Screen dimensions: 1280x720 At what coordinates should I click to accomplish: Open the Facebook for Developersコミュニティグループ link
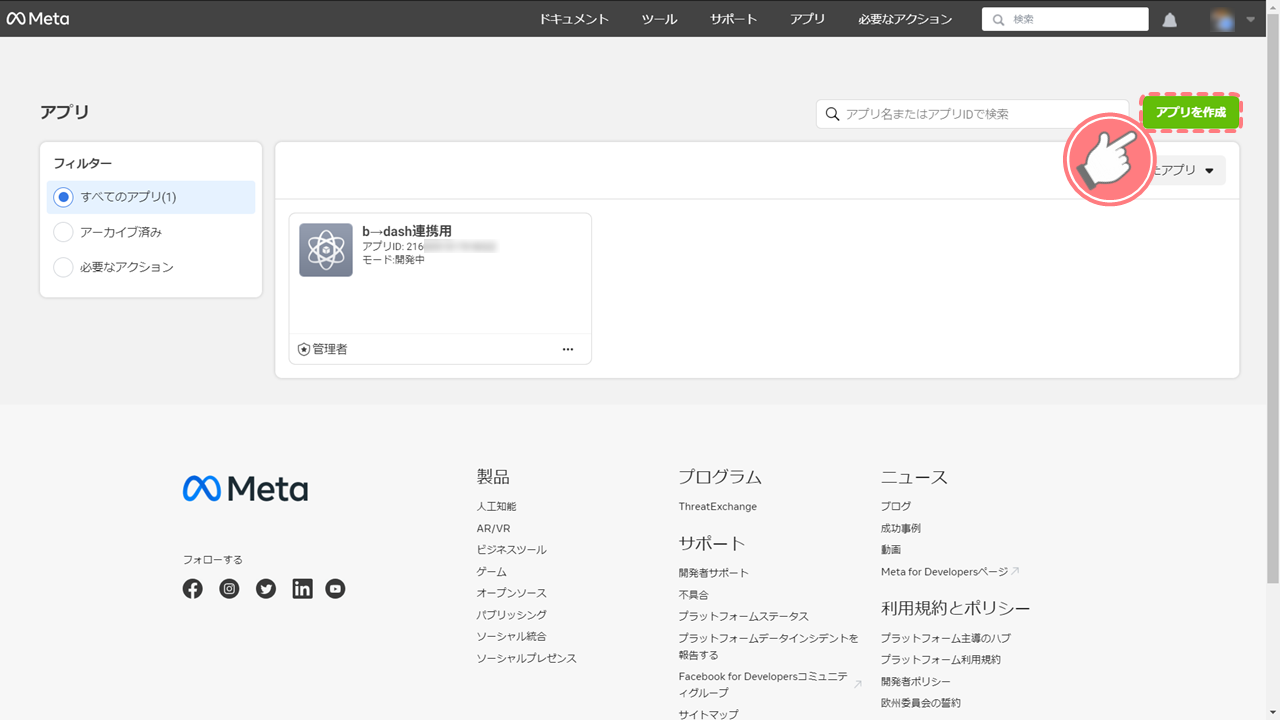(x=764, y=685)
